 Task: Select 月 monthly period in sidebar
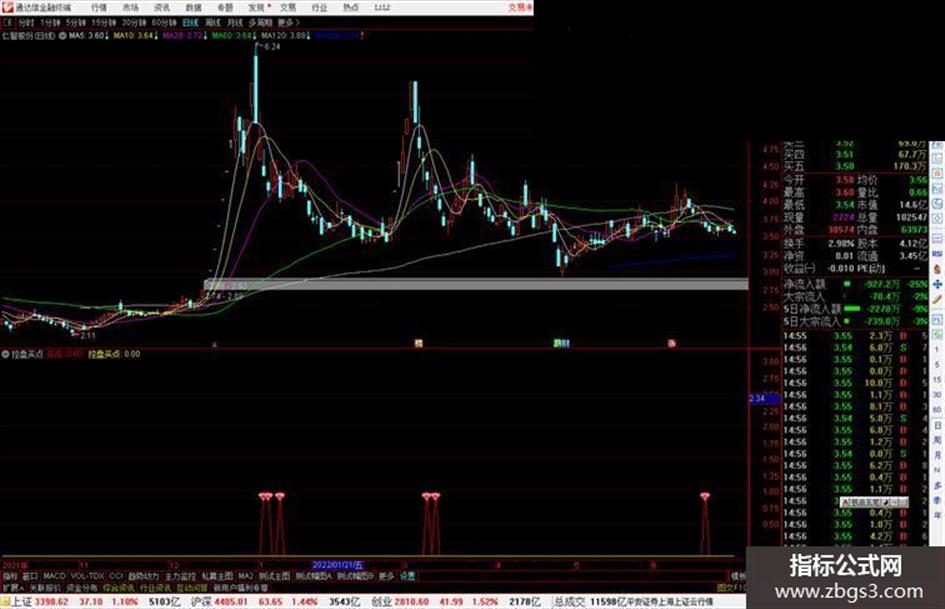(937, 456)
